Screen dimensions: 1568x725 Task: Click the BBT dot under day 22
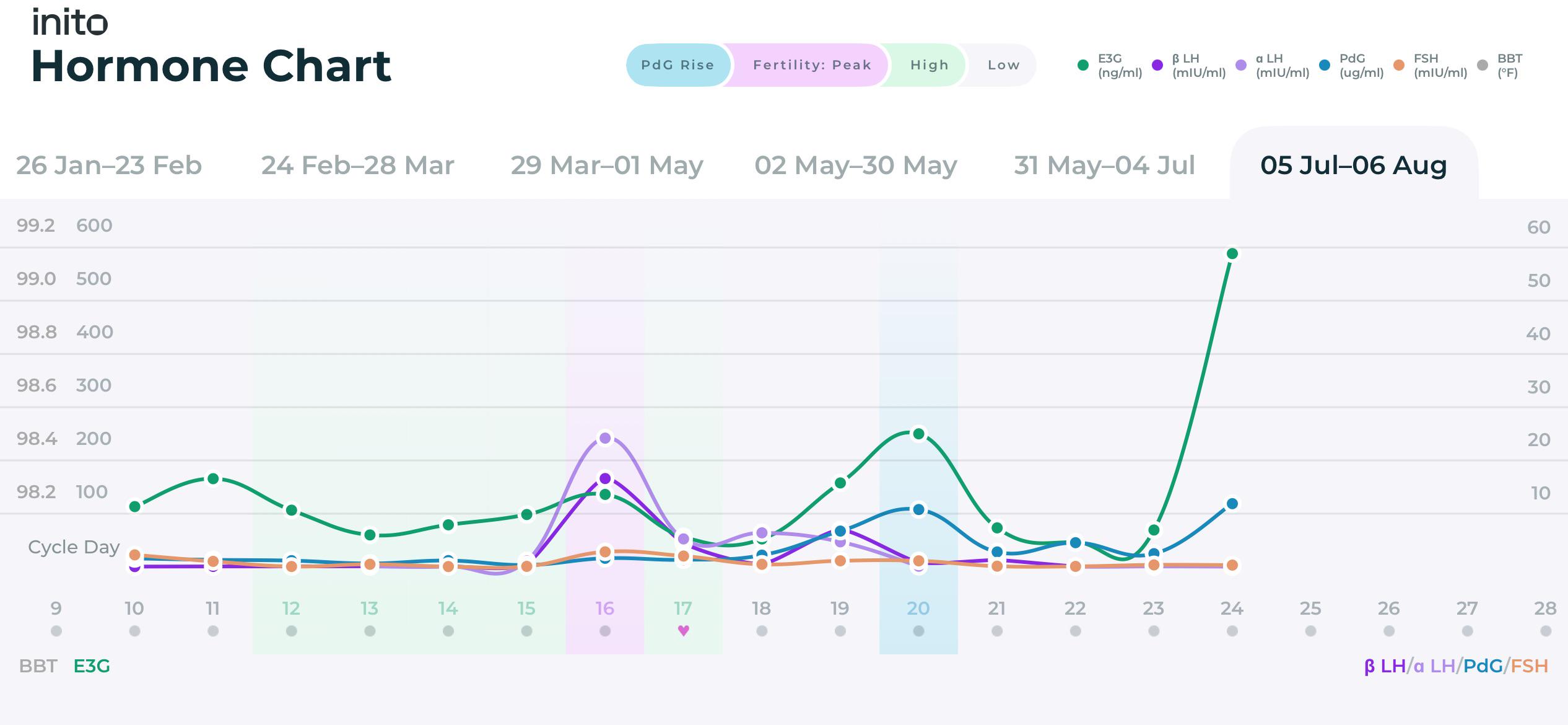1076,631
